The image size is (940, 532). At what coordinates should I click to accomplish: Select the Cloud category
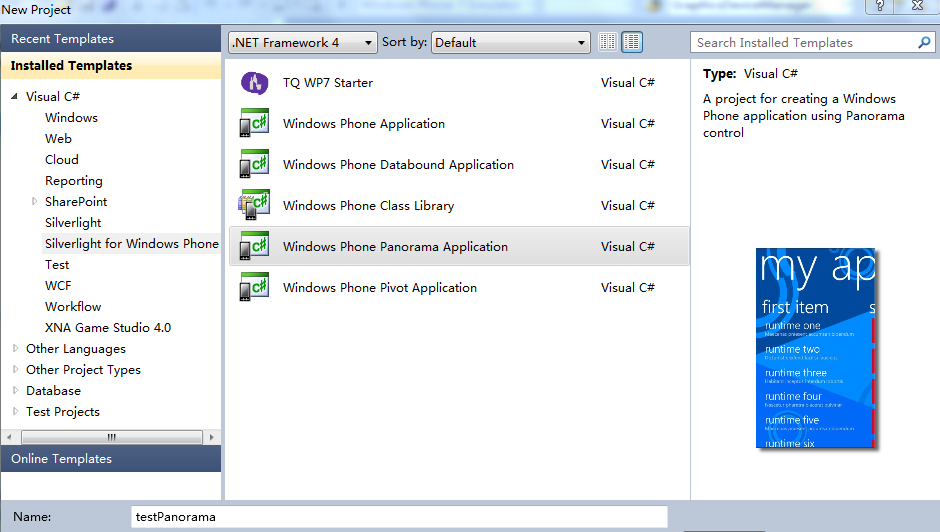click(x=62, y=160)
